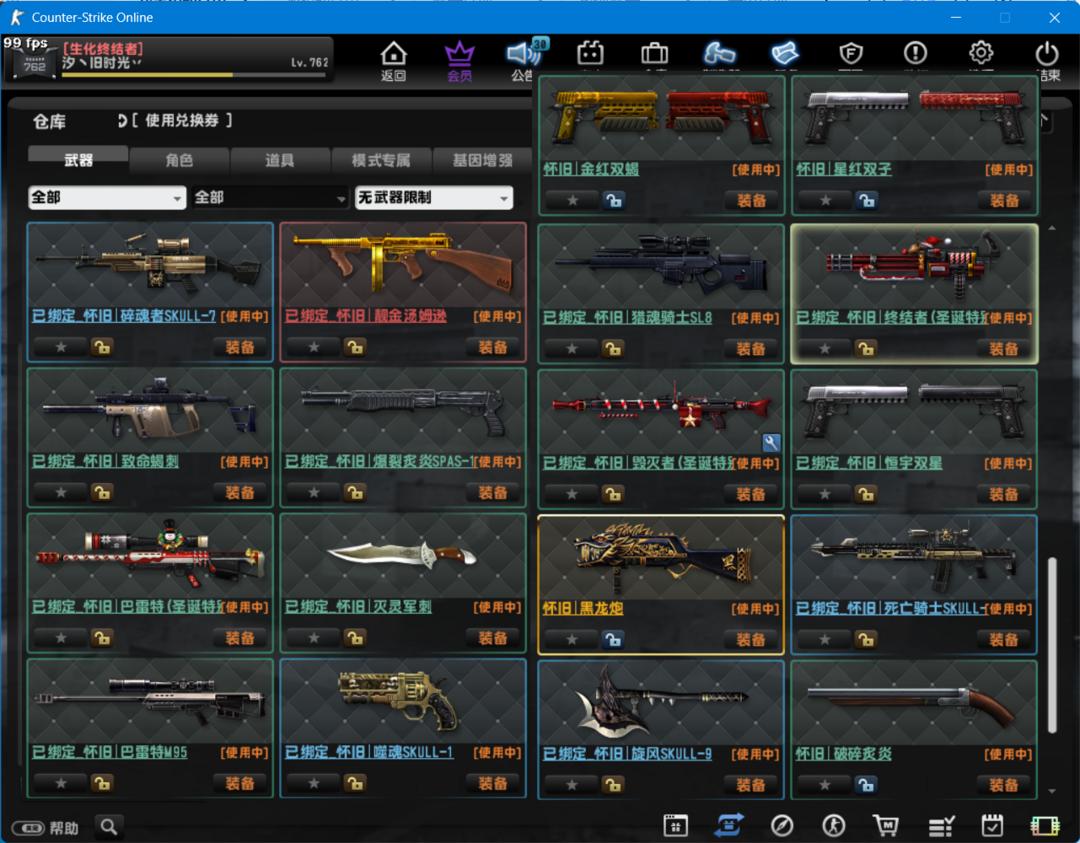Select the 灭灵军刺 knife image
1080x843 pixels.
tap(404, 556)
